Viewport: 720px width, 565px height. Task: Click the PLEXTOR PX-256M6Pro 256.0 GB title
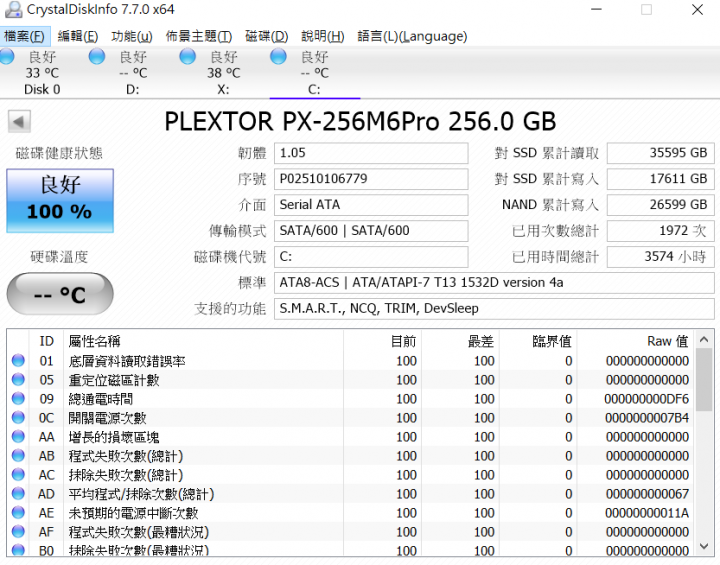[x=360, y=122]
